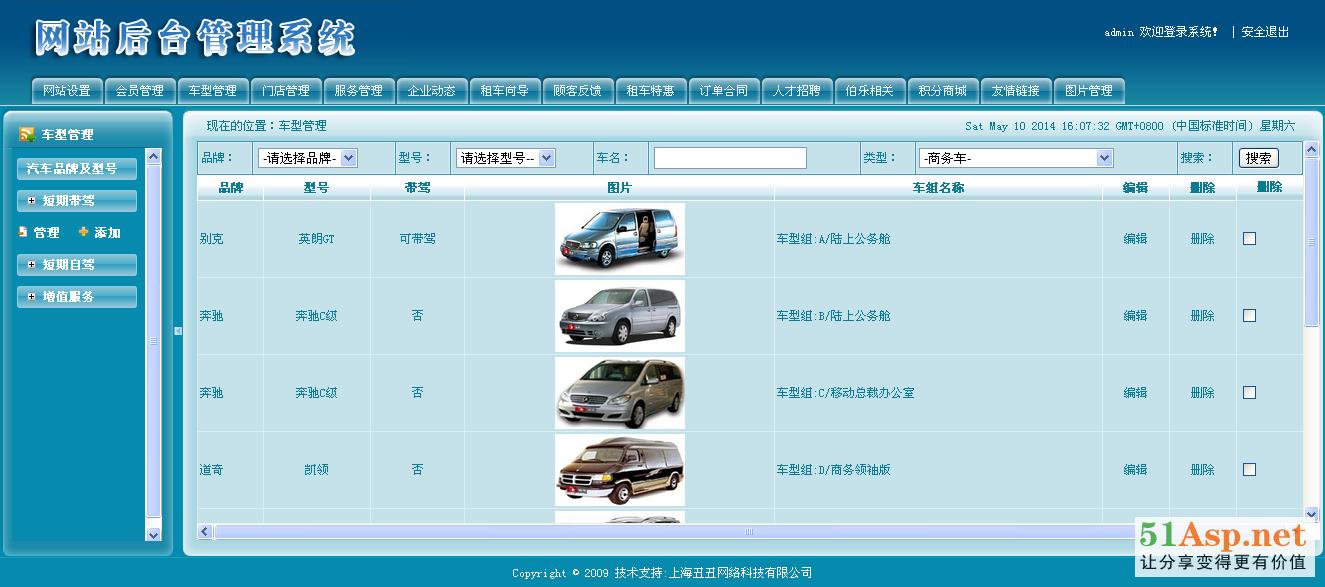Switch to the 订单合同 tab

[x=723, y=91]
